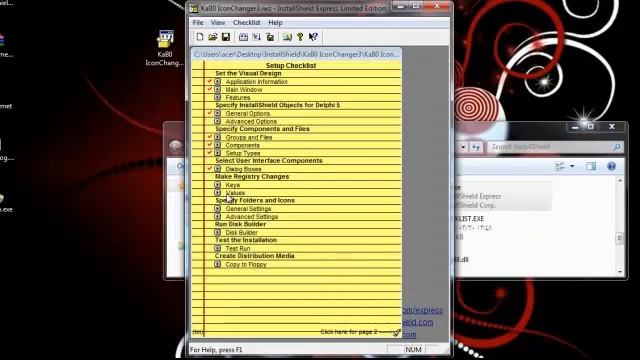The width and height of the screenshot is (640, 360).
Task: Open an existing project via the folder icon
Action: pyautogui.click(x=213, y=37)
